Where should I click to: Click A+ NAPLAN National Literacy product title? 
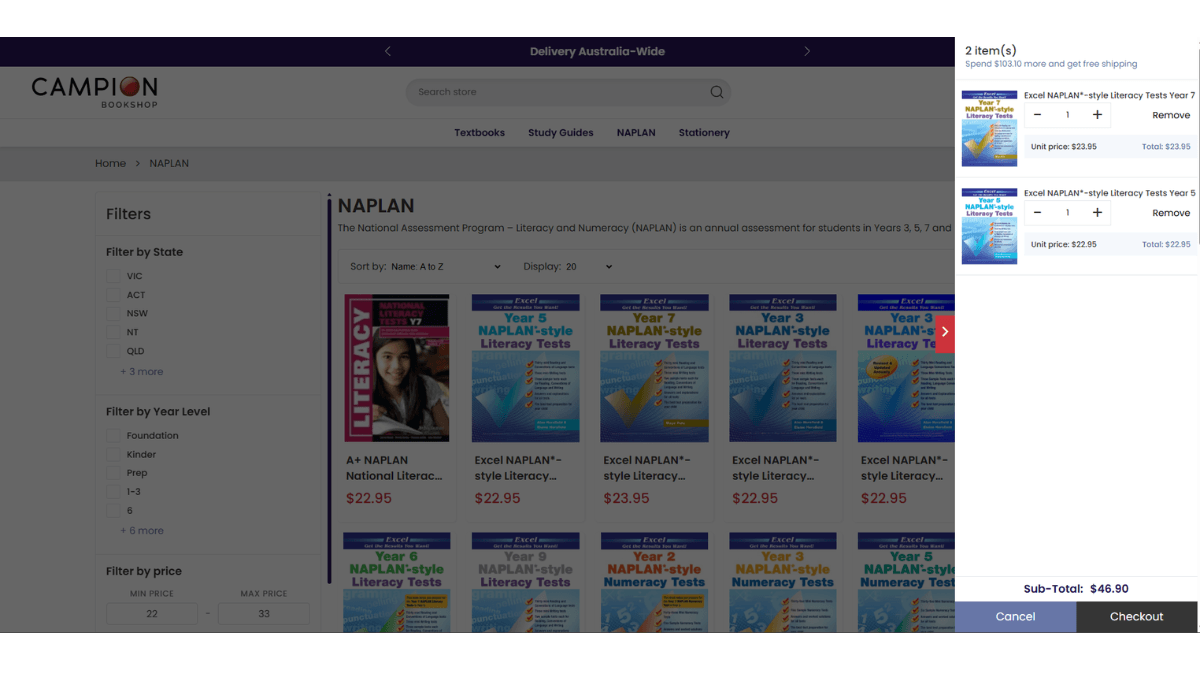point(394,468)
